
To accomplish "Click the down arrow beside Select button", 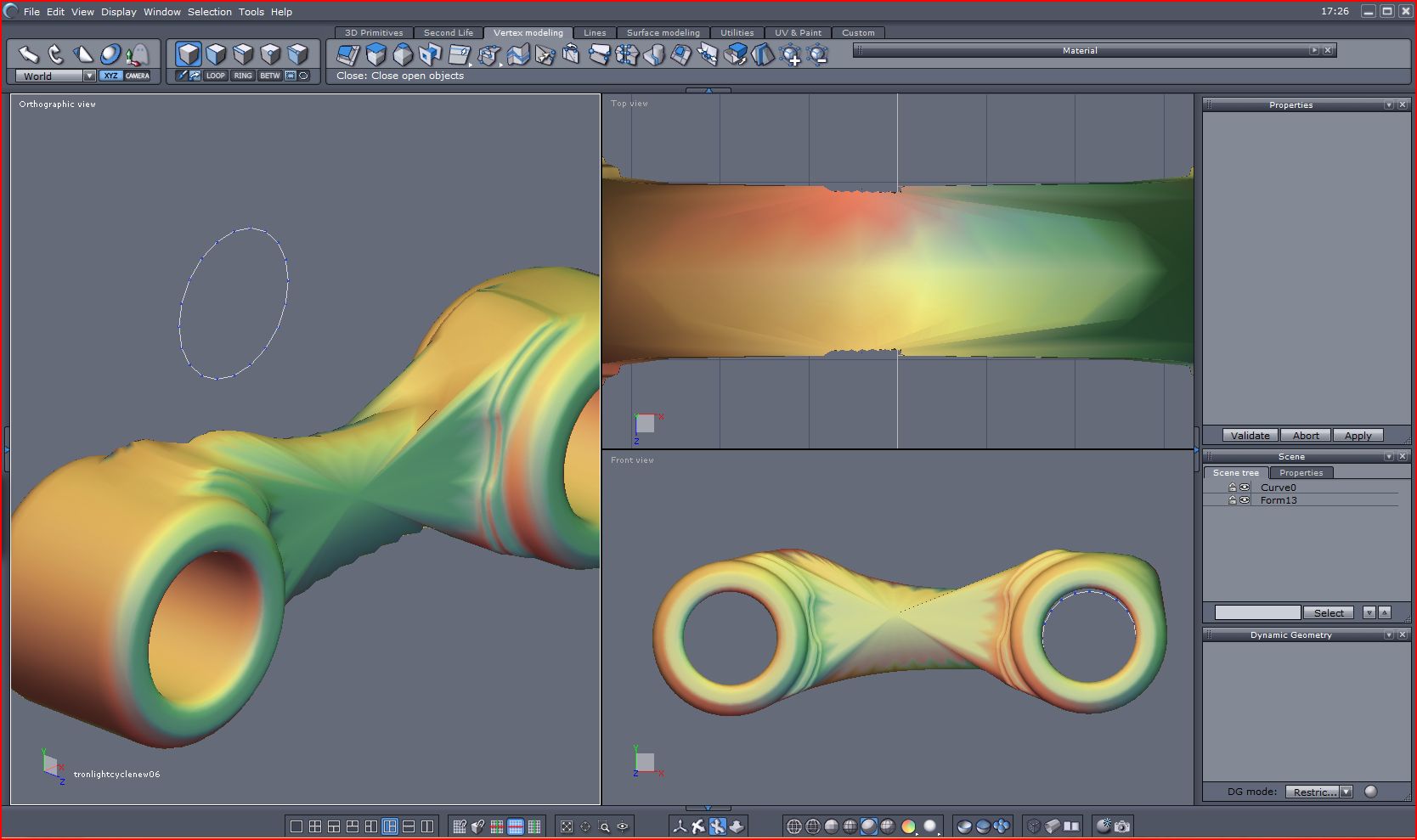I will [x=1369, y=612].
